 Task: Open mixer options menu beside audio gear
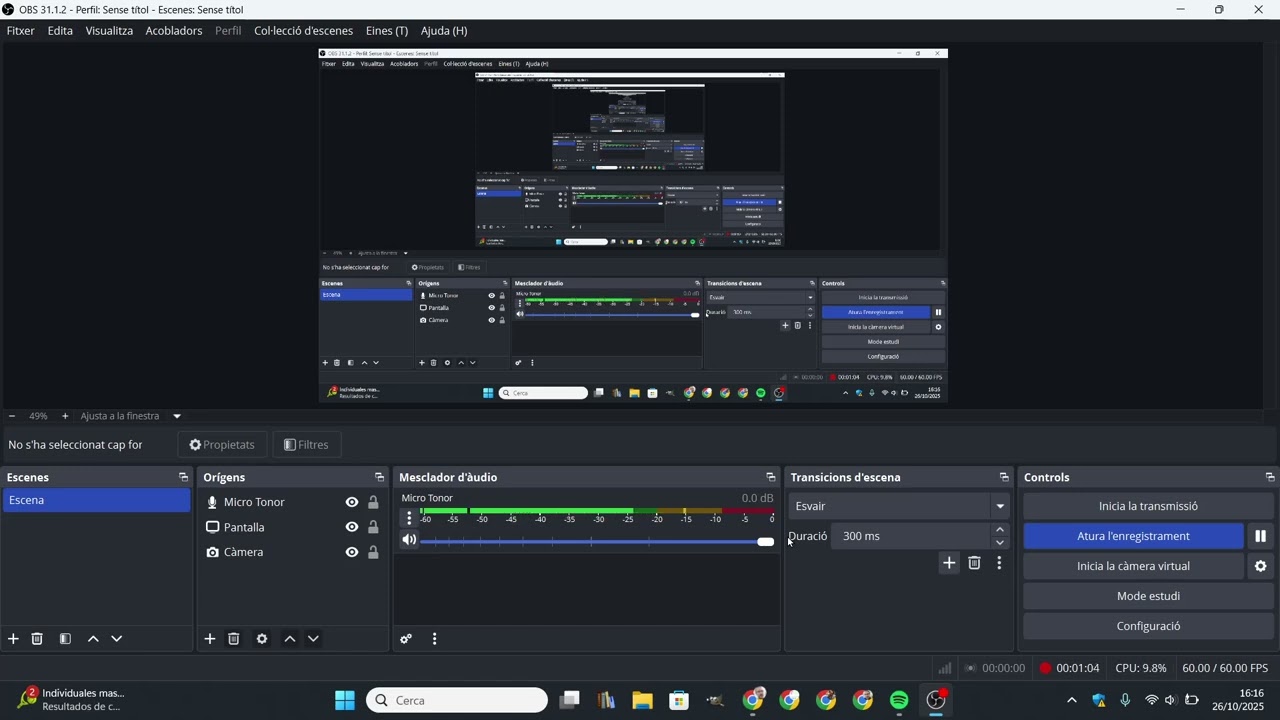coord(434,639)
